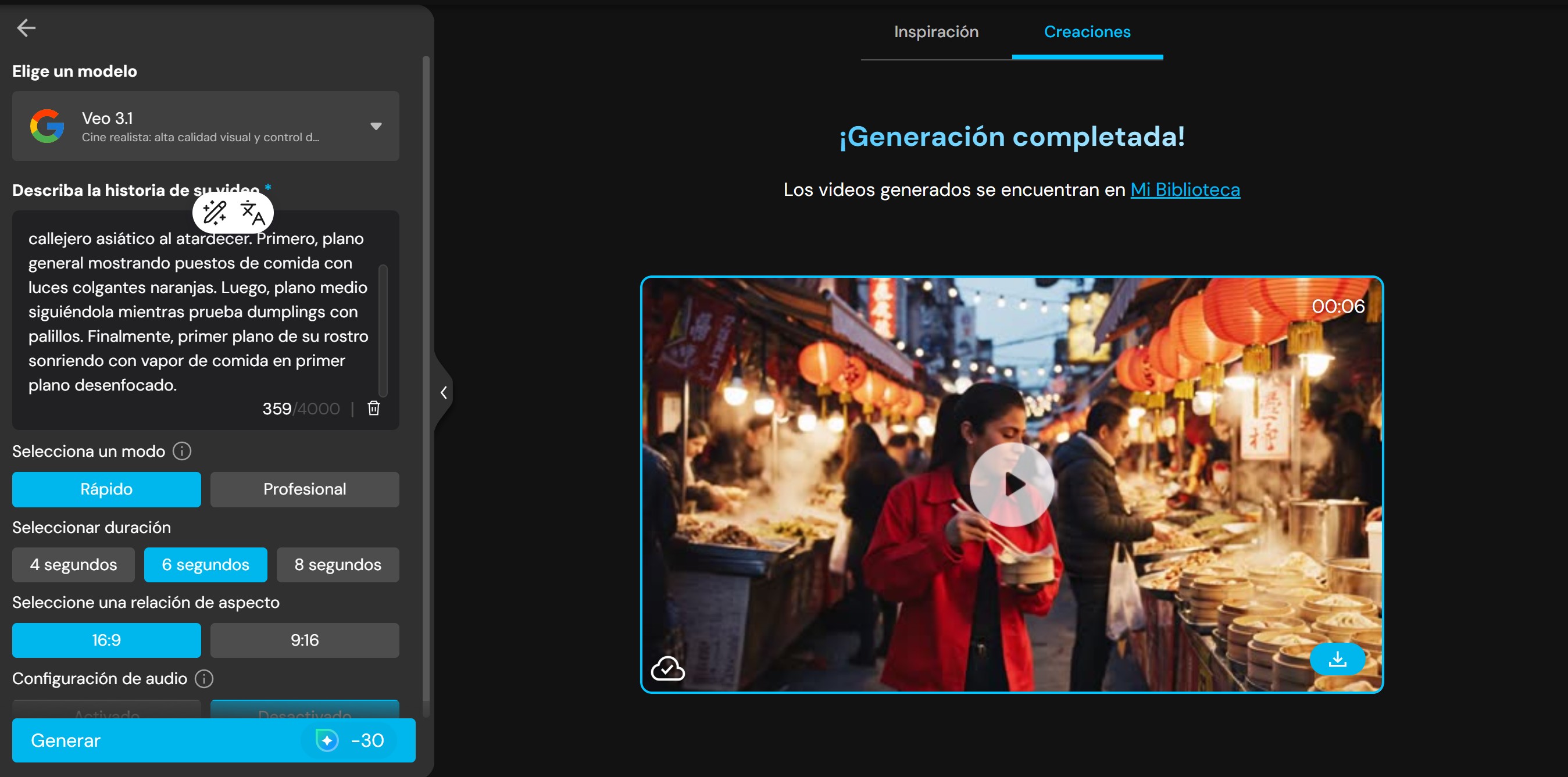Open the Veo 3.1 model dropdown
Image resolution: width=1568 pixels, height=777 pixels.
click(x=376, y=126)
